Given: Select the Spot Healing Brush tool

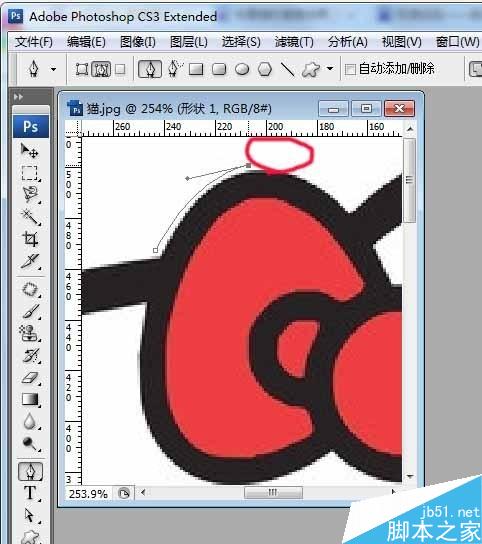Looking at the screenshot, I should tap(30, 289).
